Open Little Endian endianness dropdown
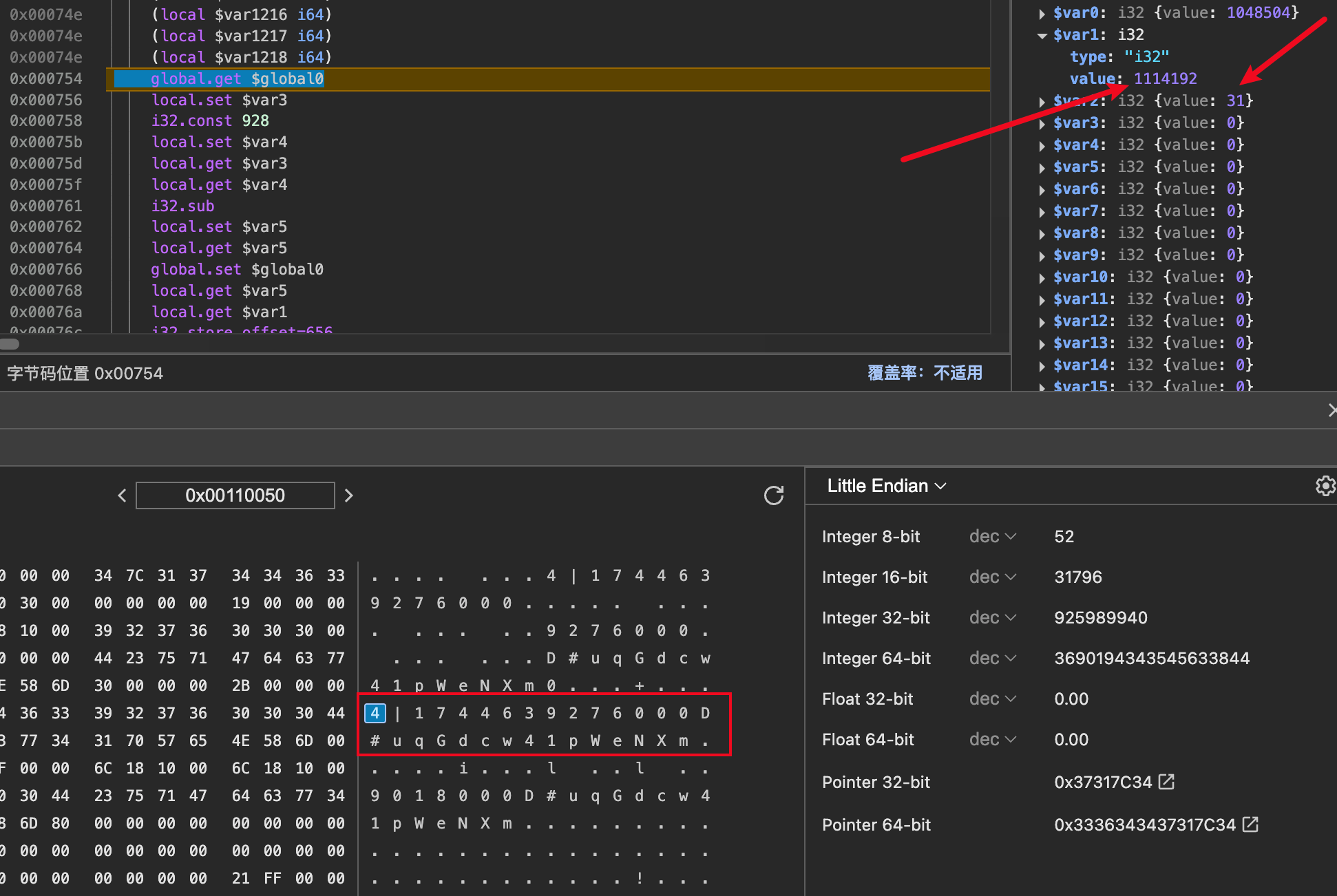This screenshot has width=1337, height=896. [886, 486]
